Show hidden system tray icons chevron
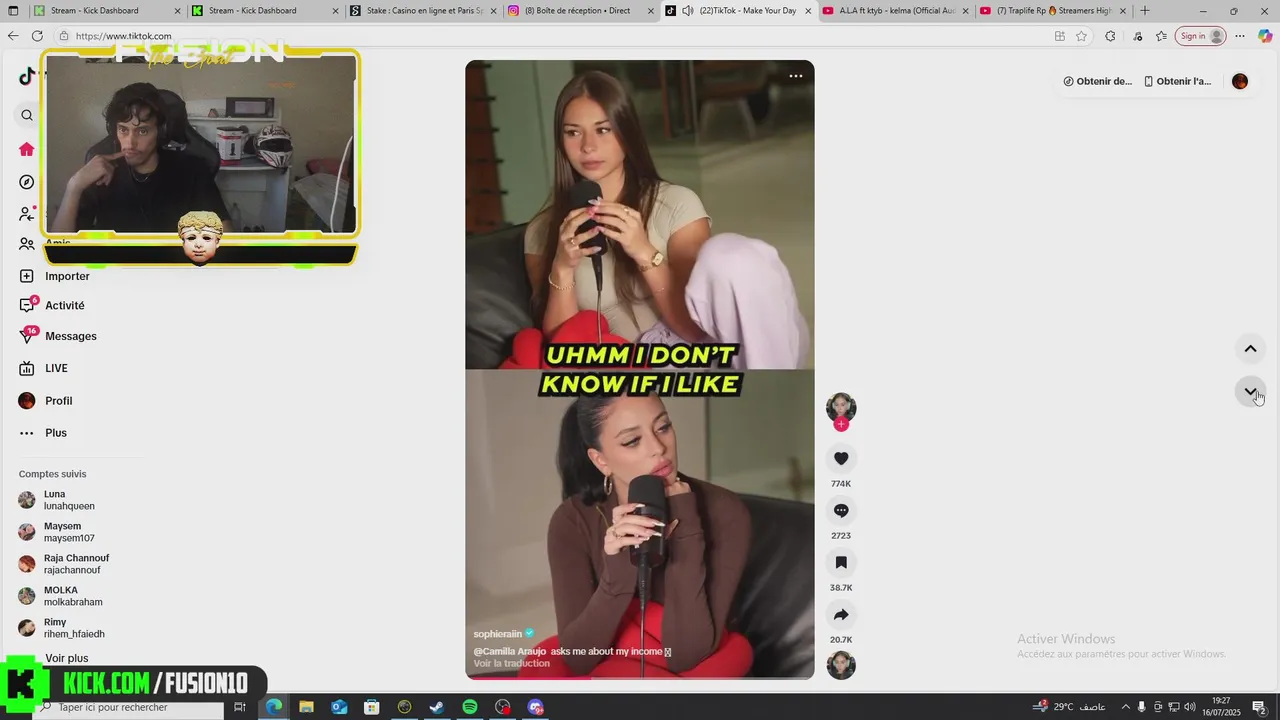The image size is (1280, 720). (x=1125, y=707)
